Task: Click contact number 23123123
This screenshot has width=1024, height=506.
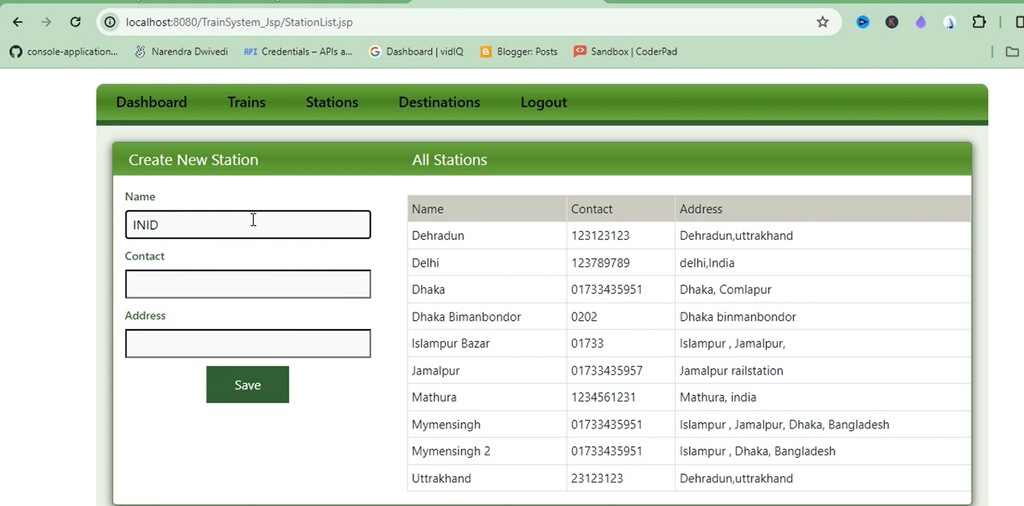Action: pos(597,479)
